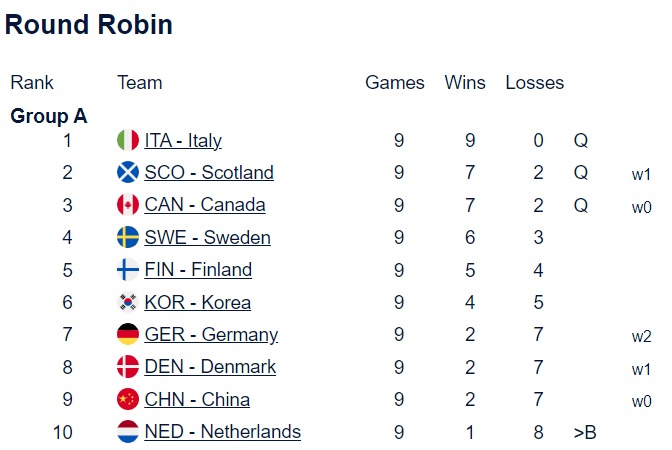672x450 pixels.
Task: Click the Germany flag icon
Action: coord(128,335)
